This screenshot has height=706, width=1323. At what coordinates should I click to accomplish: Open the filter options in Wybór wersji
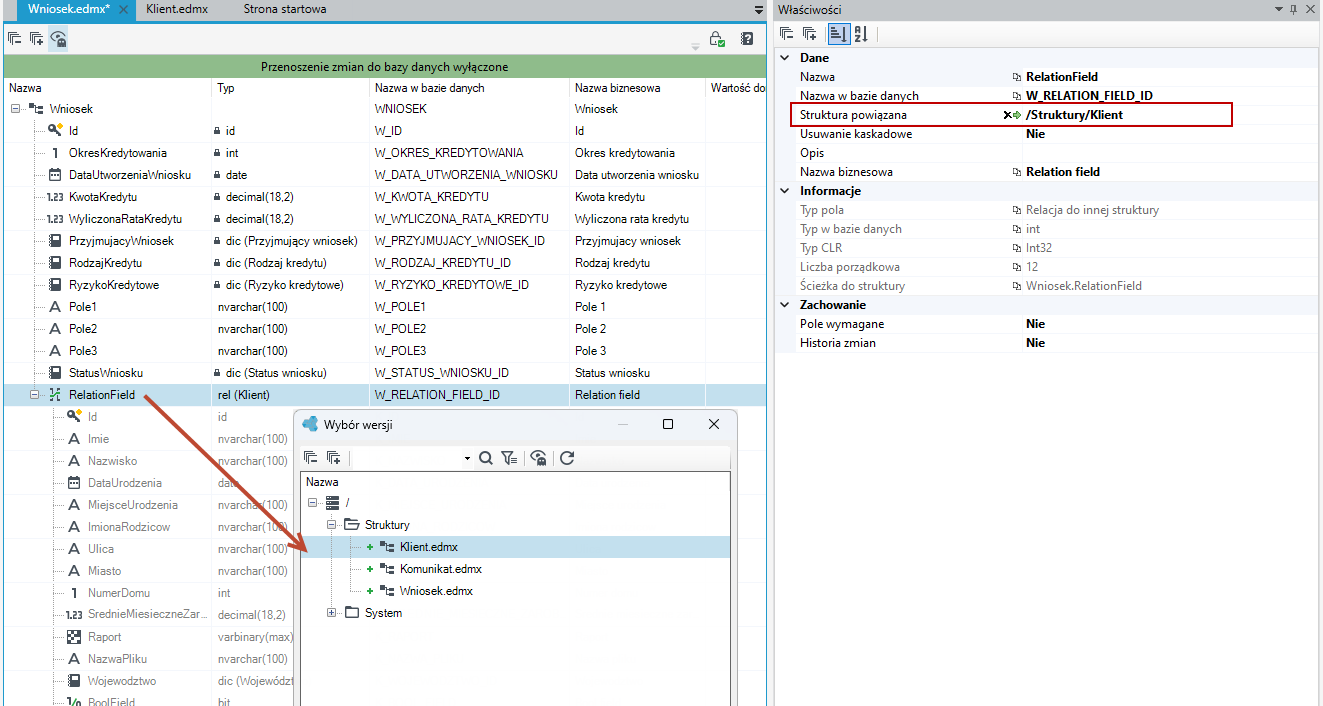pyautogui.click(x=510, y=458)
